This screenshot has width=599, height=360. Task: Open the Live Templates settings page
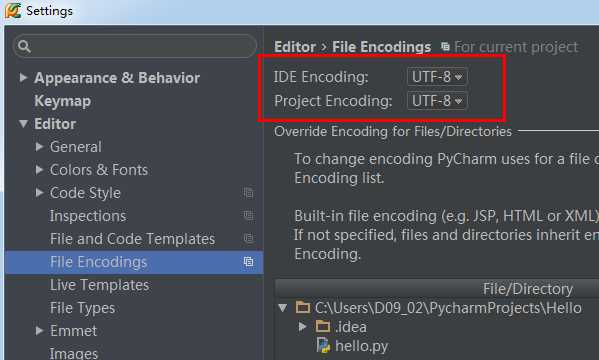point(99,285)
